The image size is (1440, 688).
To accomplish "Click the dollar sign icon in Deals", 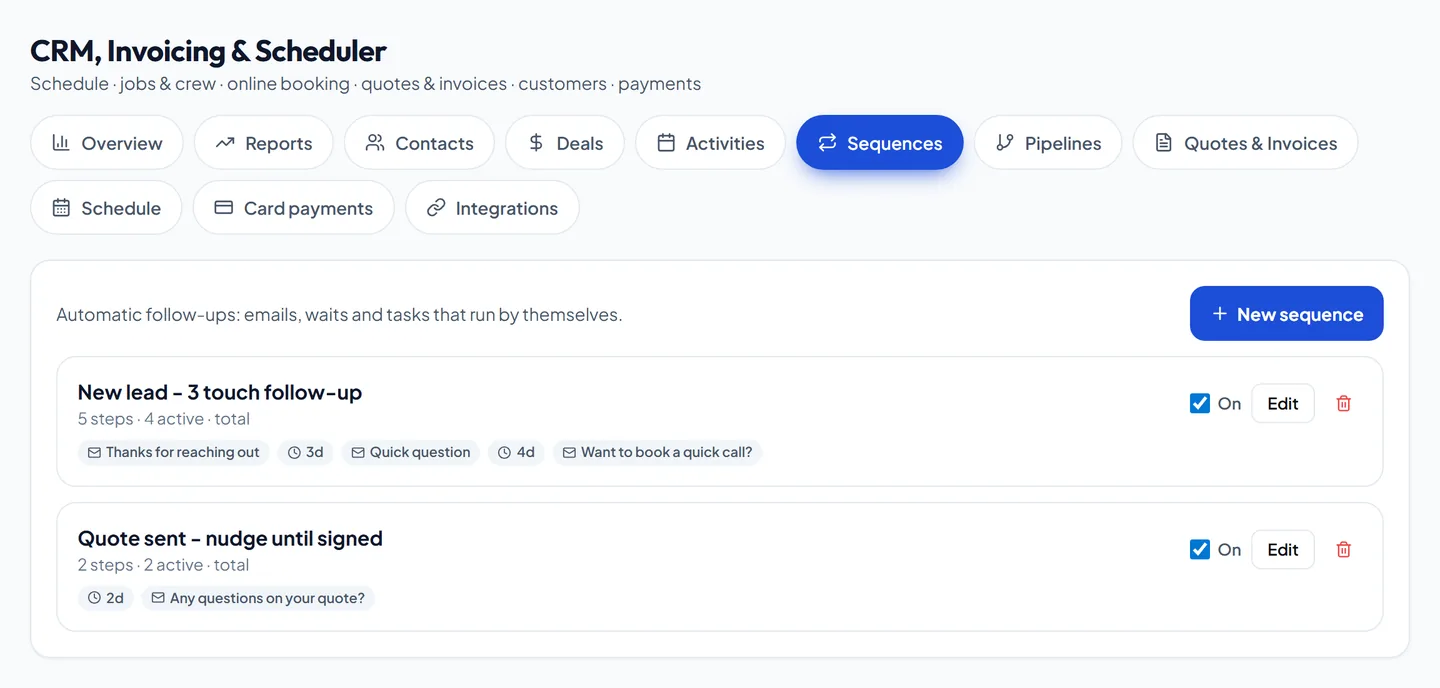I will pos(536,143).
